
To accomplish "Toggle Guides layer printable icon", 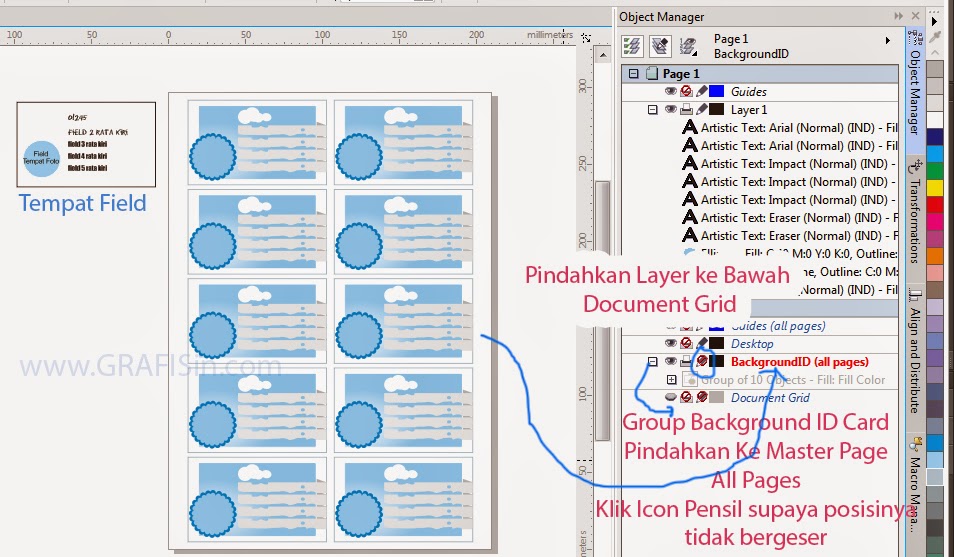I will (686, 91).
